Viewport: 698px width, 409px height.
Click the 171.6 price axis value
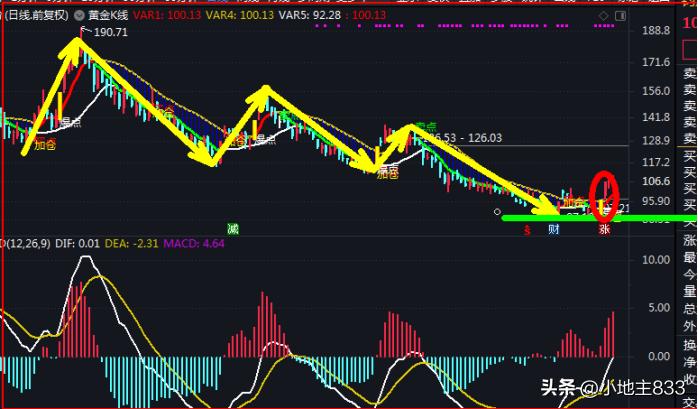tap(656, 62)
